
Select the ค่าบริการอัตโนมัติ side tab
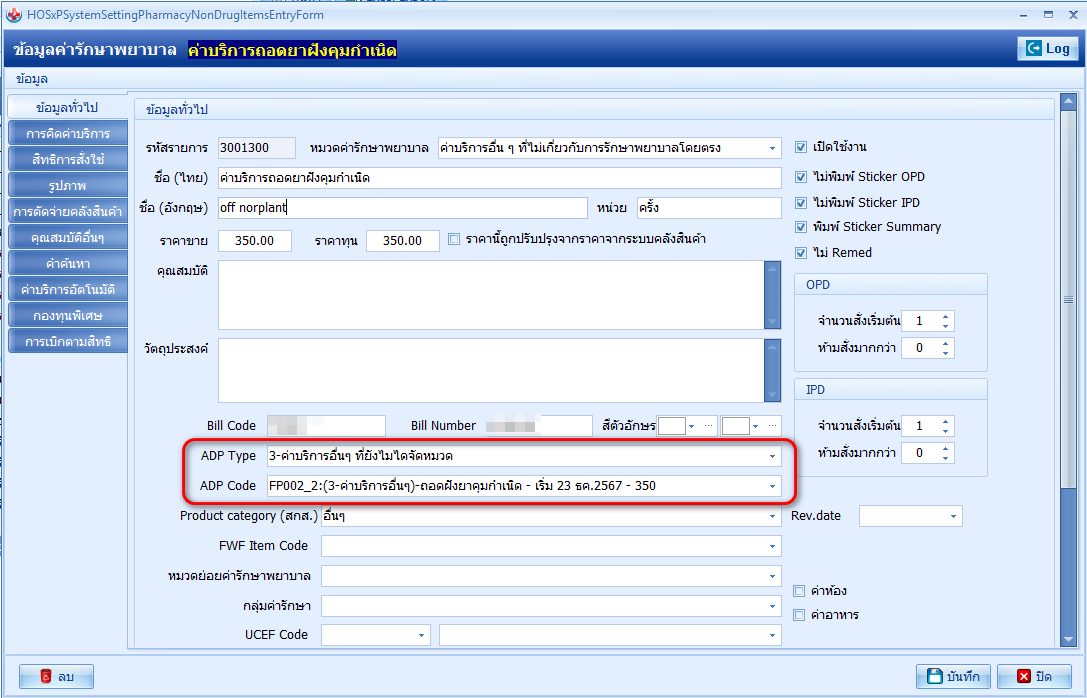(68, 290)
